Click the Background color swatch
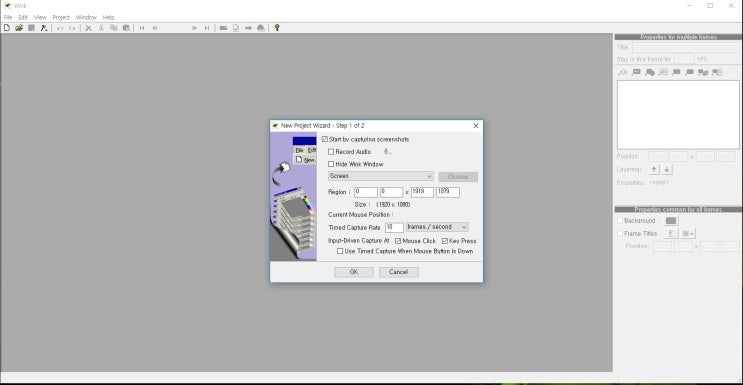The height and width of the screenshot is (385, 743). point(671,221)
